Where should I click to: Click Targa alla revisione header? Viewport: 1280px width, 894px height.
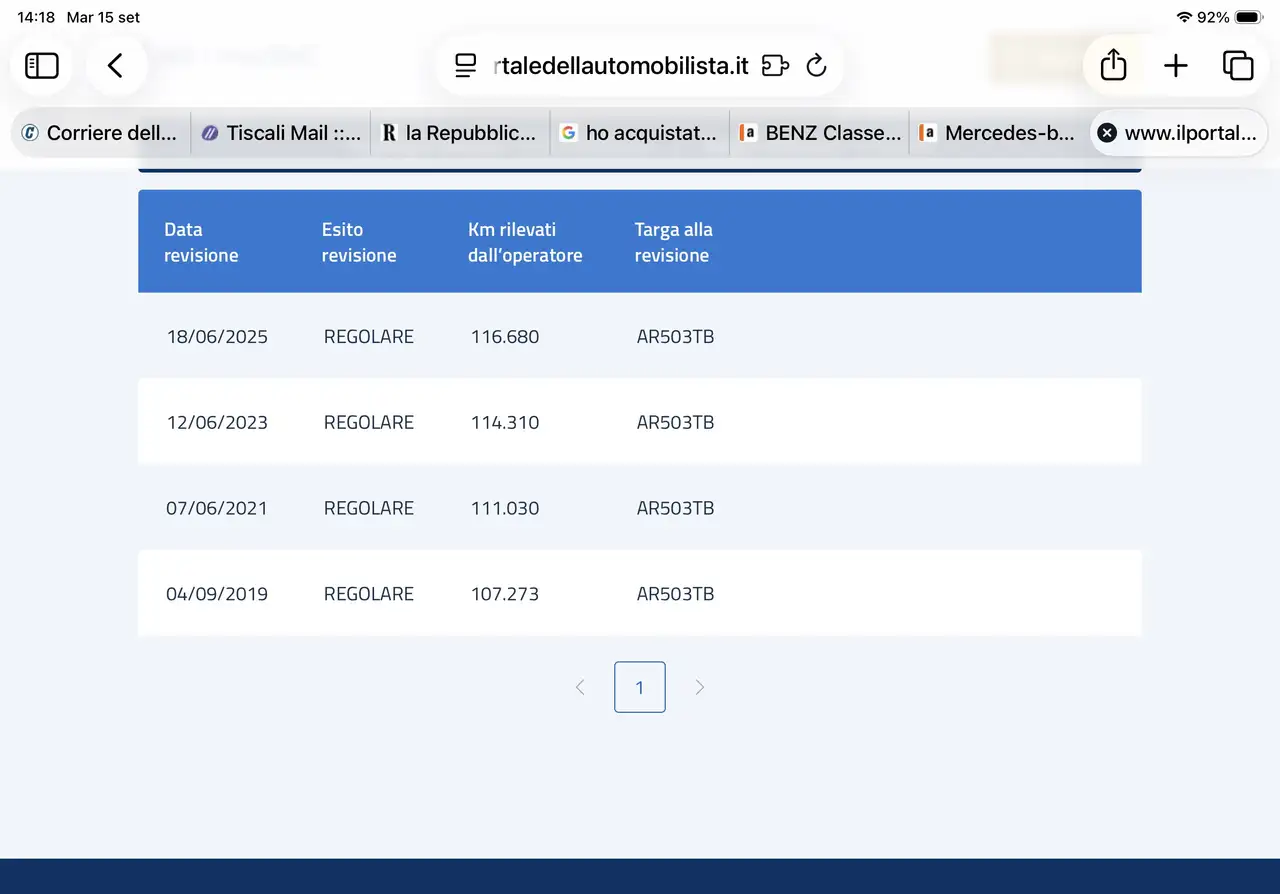673,242
